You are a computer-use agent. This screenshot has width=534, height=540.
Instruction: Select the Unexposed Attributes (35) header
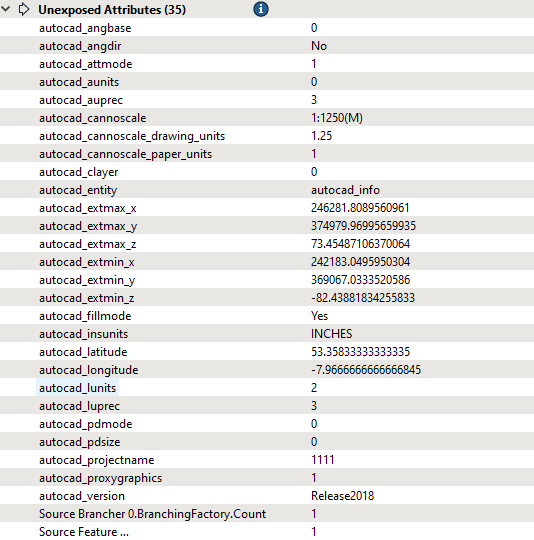click(x=112, y=10)
